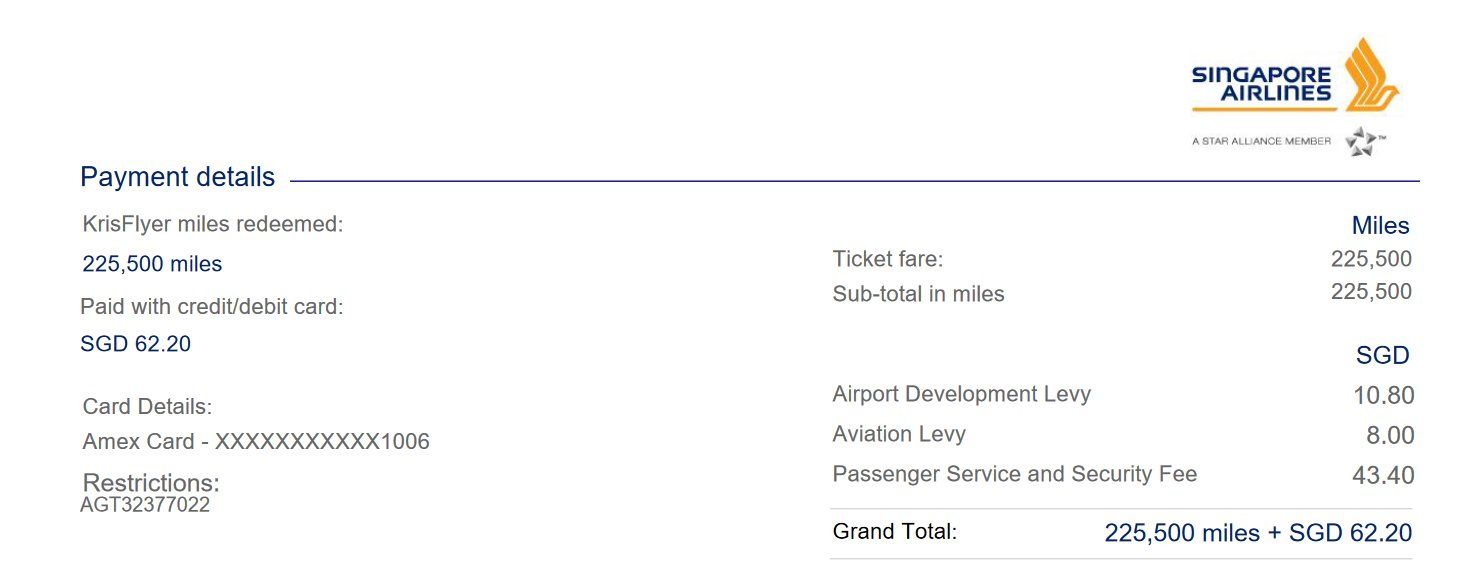Click Grand Total value with miles and SGD

click(1258, 533)
